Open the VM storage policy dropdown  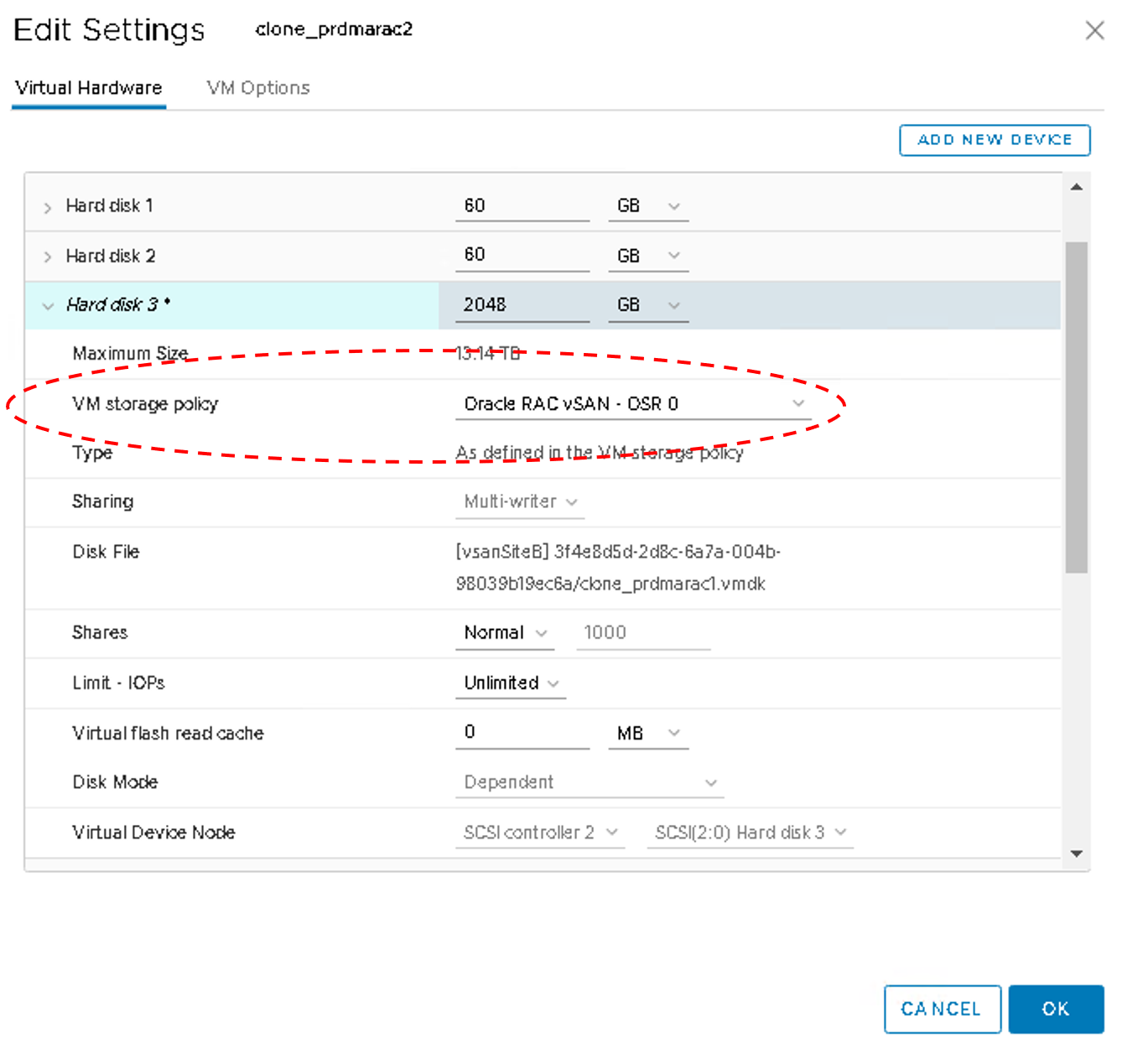click(x=633, y=404)
